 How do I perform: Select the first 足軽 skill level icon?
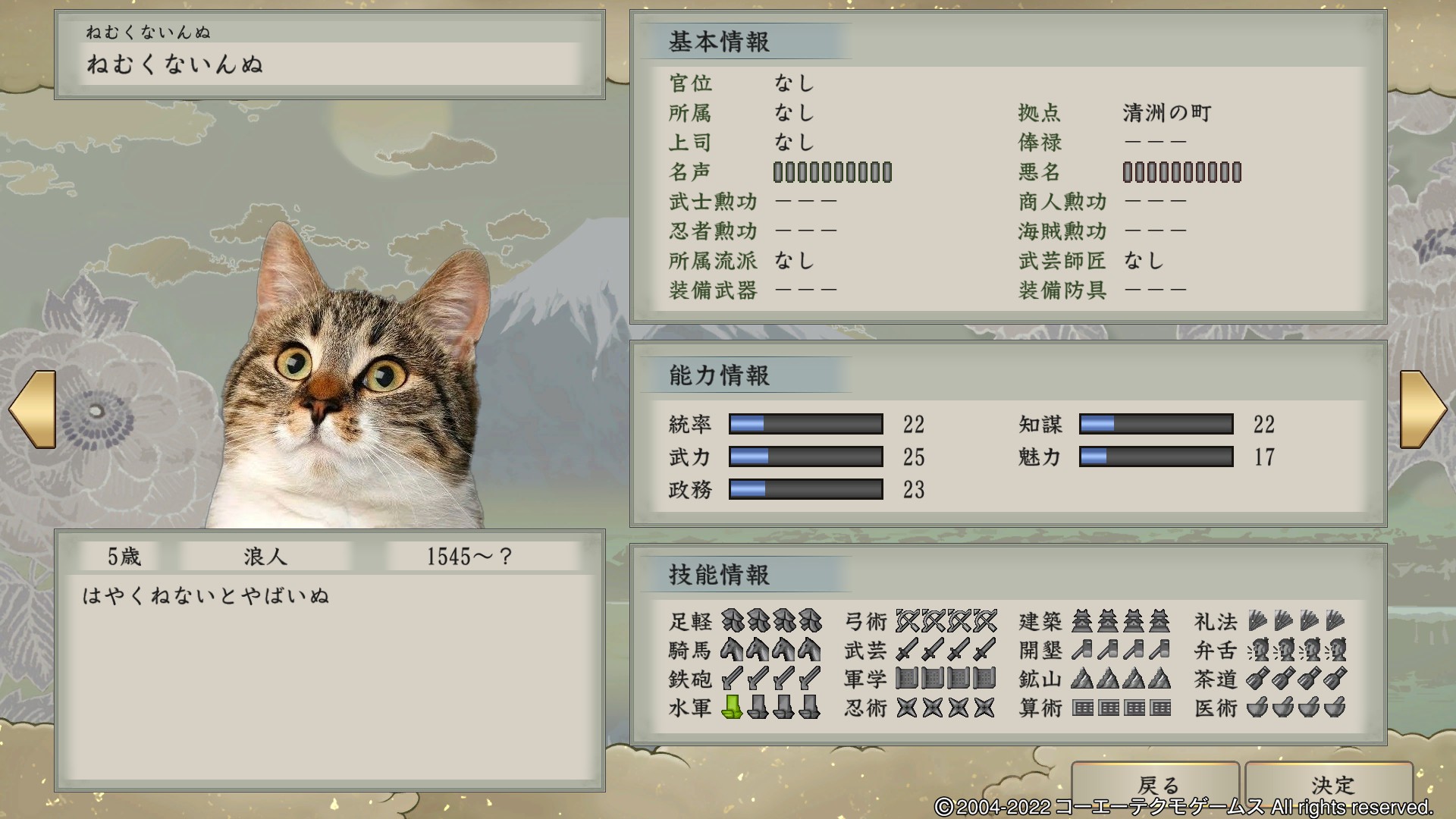tap(733, 621)
